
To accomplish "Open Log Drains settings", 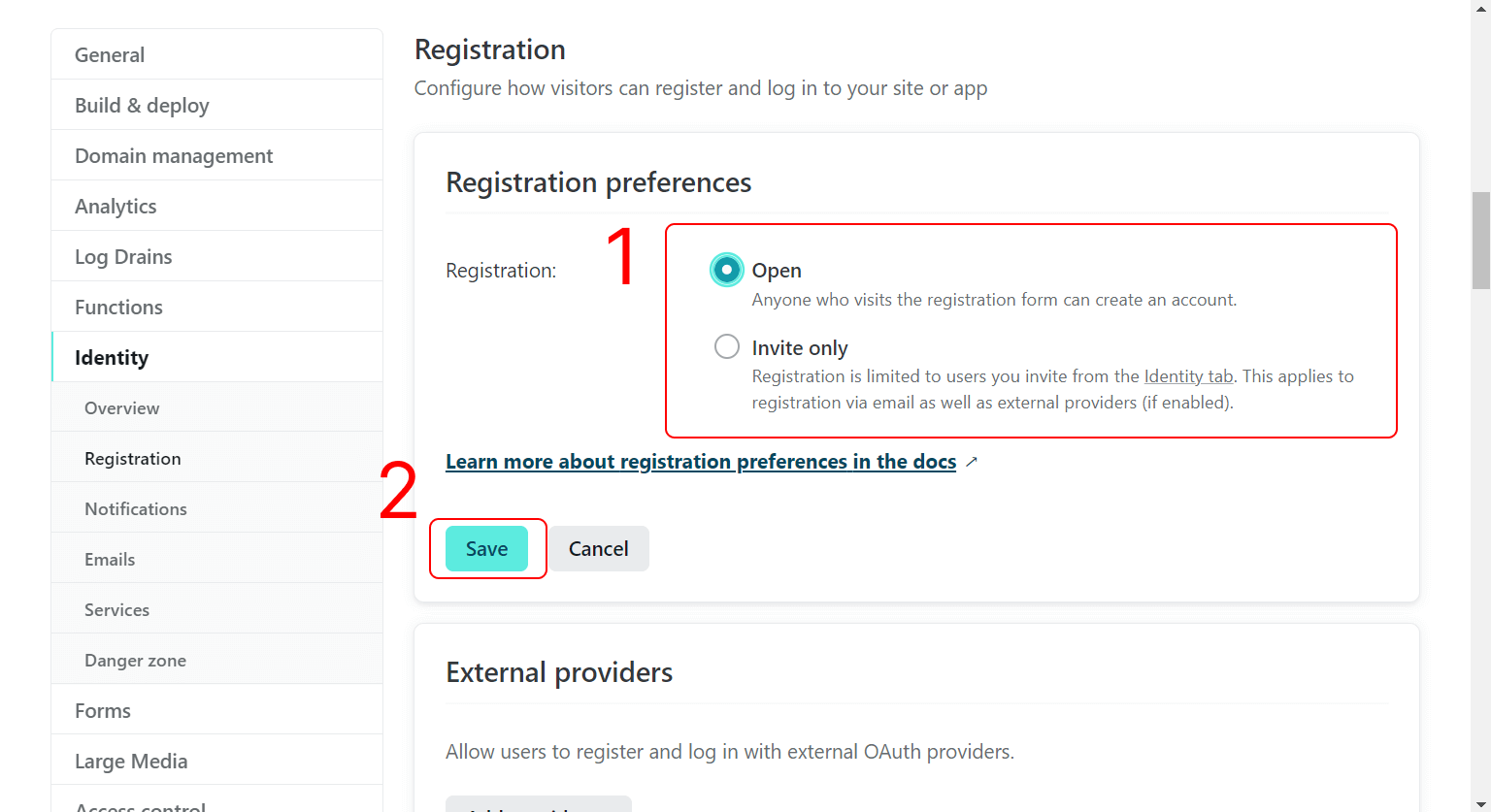I will pos(123,257).
